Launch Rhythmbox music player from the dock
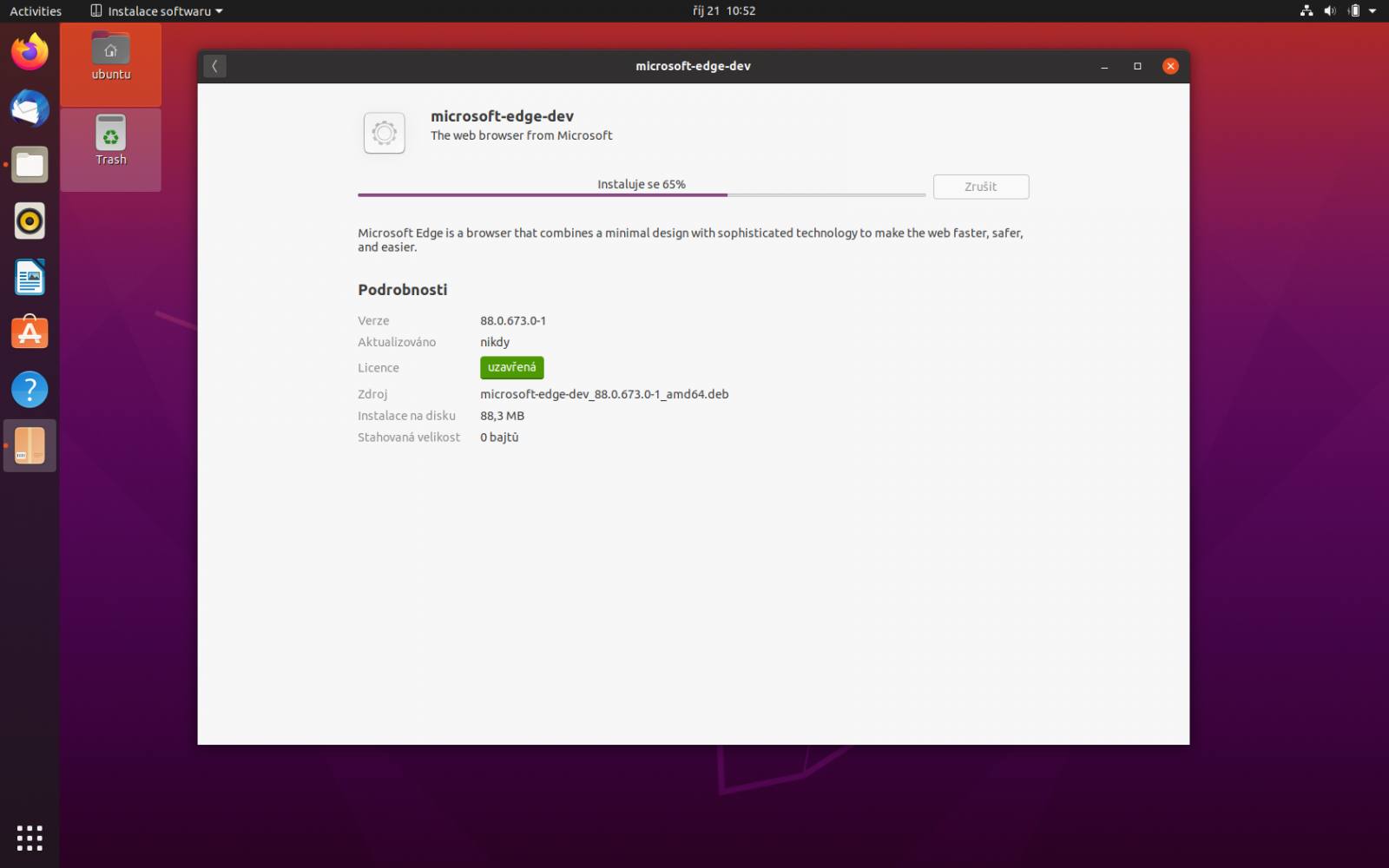This screenshot has width=1389, height=868. [30, 220]
